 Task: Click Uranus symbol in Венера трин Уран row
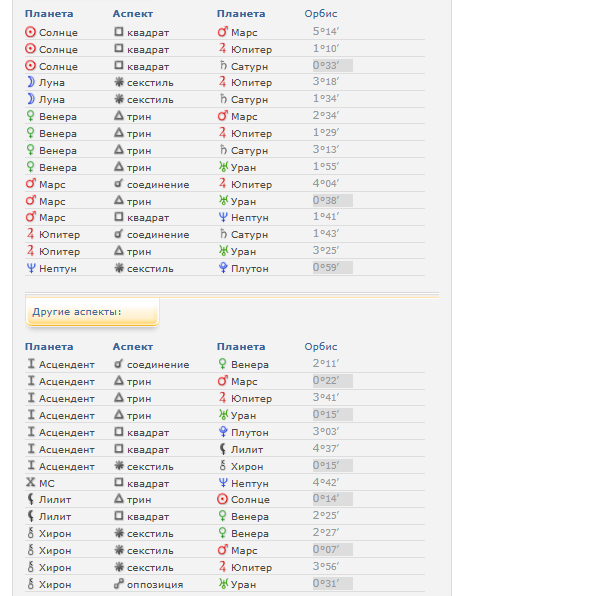(223, 167)
